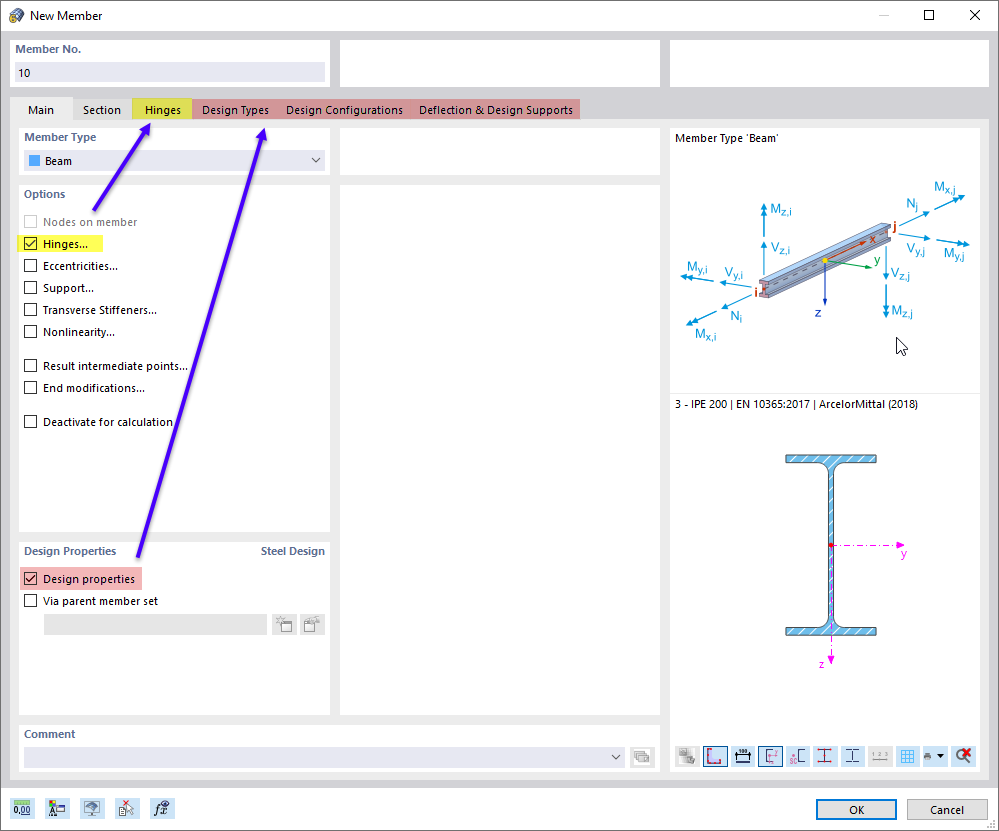The height and width of the screenshot is (831, 999).
Task: Click the New Member window app icon
Action: pyautogui.click(x=17, y=15)
